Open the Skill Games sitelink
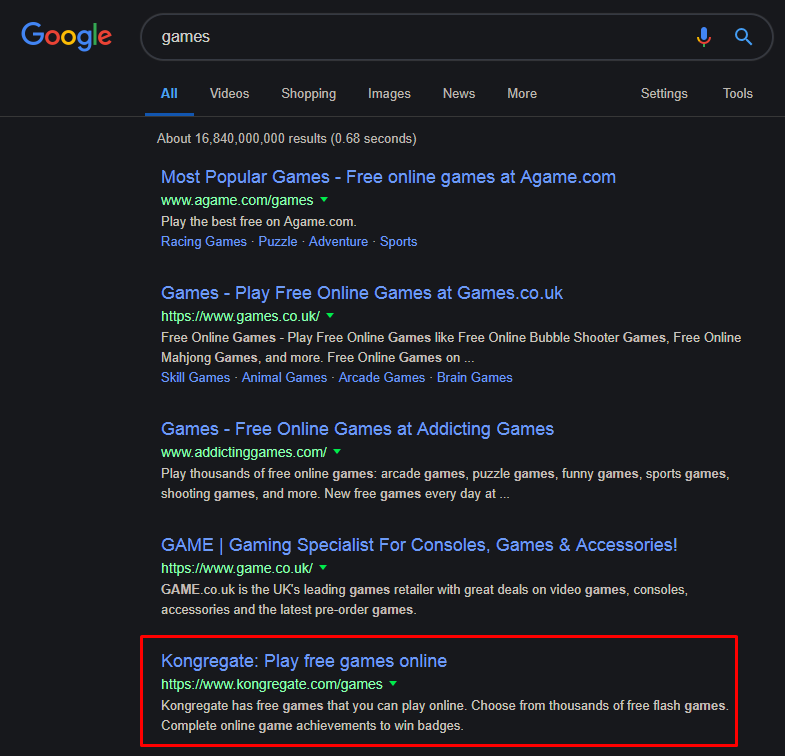 [x=195, y=377]
